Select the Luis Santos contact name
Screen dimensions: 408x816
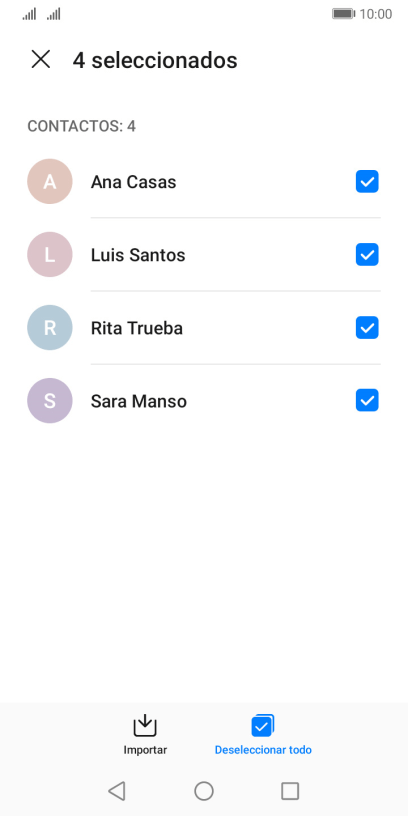(x=138, y=255)
